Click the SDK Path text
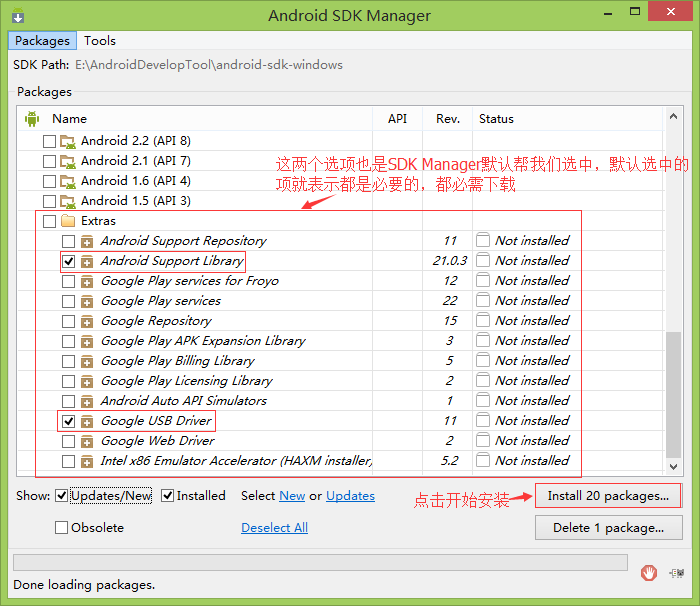The width and height of the screenshot is (700, 606). click(x=208, y=65)
